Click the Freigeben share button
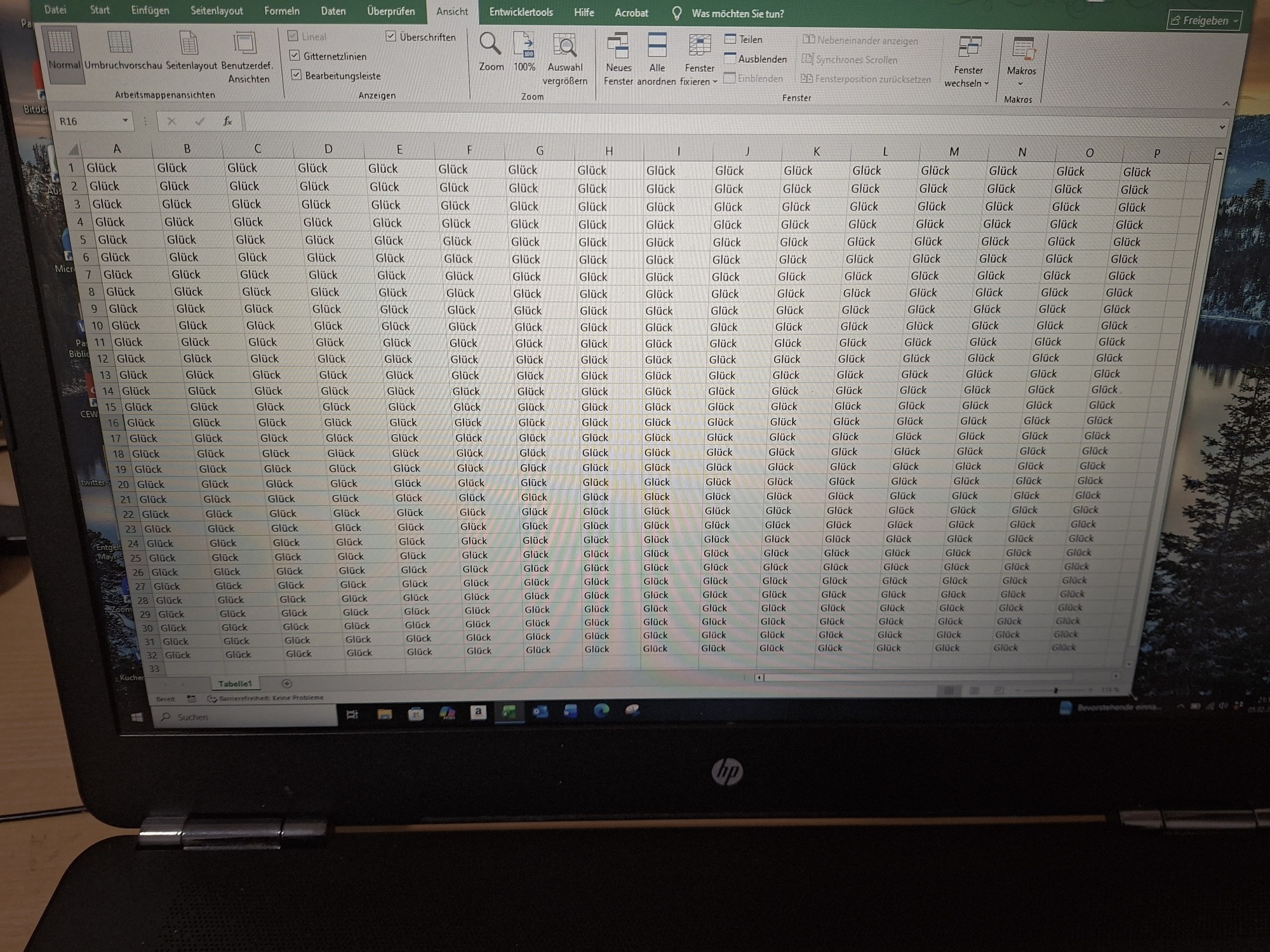This screenshot has width=1270, height=952. coord(1204,21)
